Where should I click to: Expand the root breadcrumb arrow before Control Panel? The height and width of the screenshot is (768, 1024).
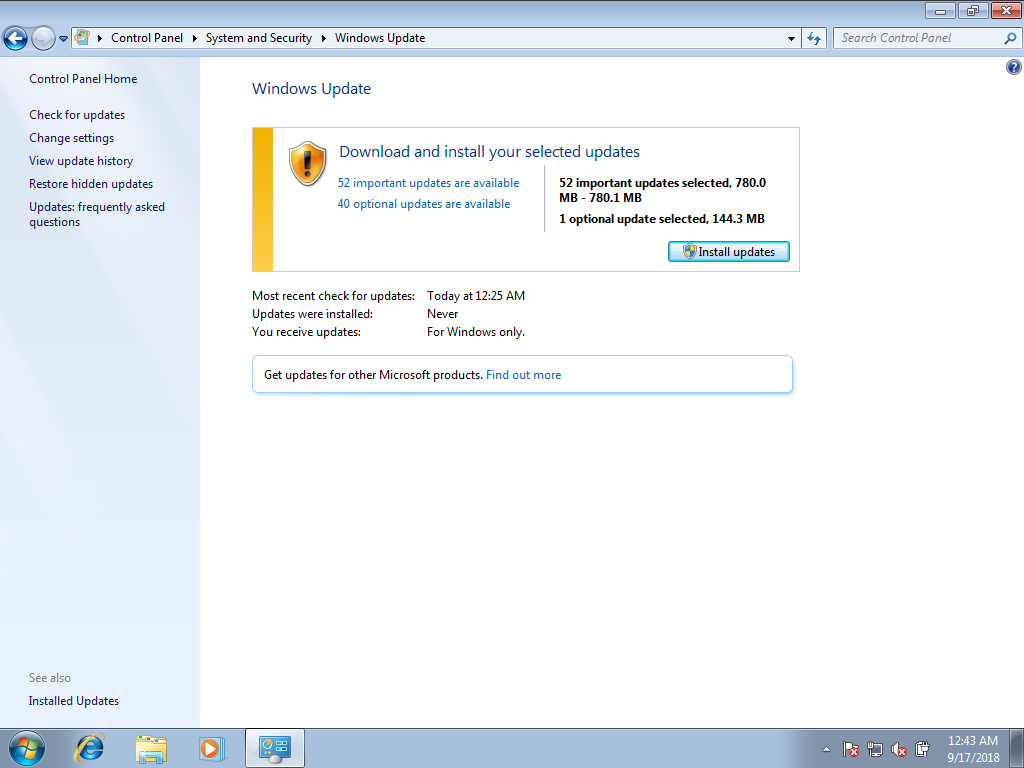click(x=100, y=38)
